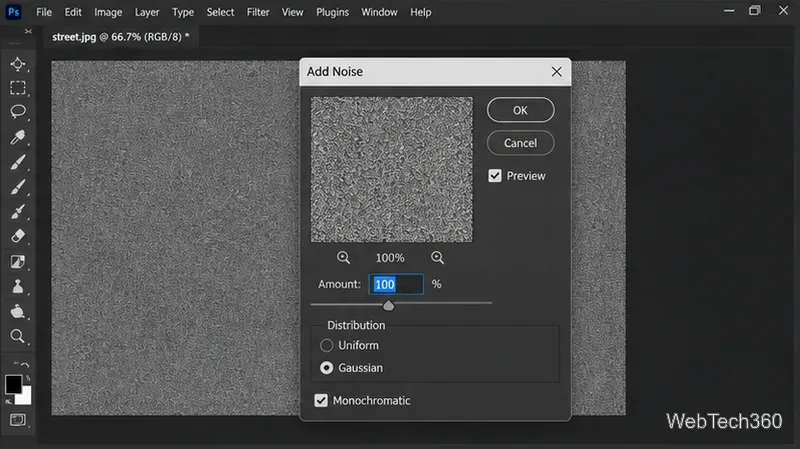800x449 pixels.
Task: Choose Uniform distribution
Action: [327, 345]
